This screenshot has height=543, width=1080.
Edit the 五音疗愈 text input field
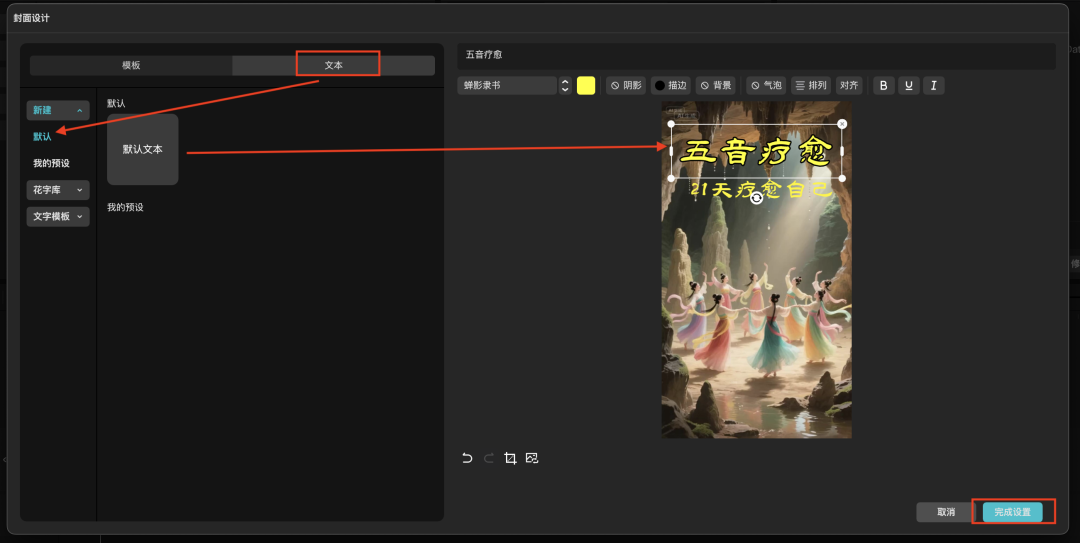point(756,55)
